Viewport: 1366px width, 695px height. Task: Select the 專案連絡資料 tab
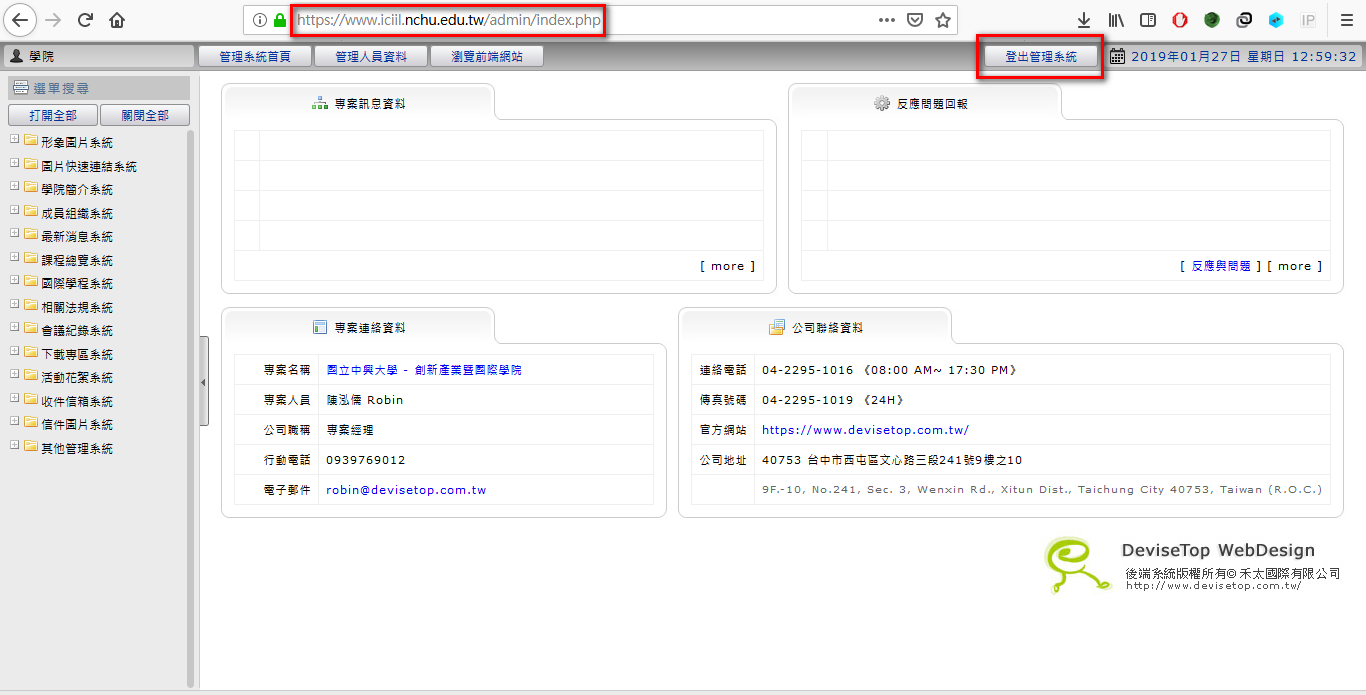point(358,327)
